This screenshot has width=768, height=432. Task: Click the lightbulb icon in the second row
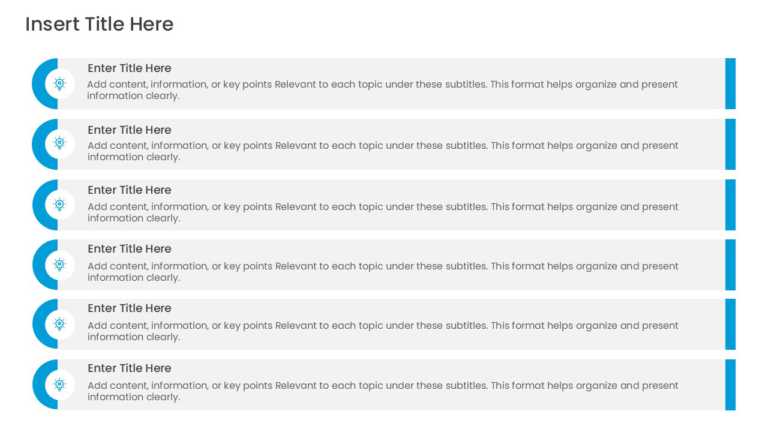click(59, 143)
